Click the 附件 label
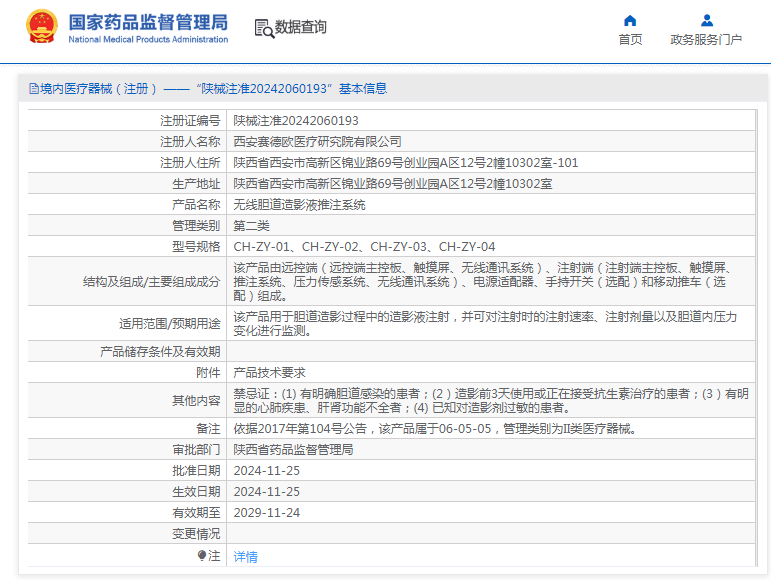The width and height of the screenshot is (771, 580). [x=208, y=373]
